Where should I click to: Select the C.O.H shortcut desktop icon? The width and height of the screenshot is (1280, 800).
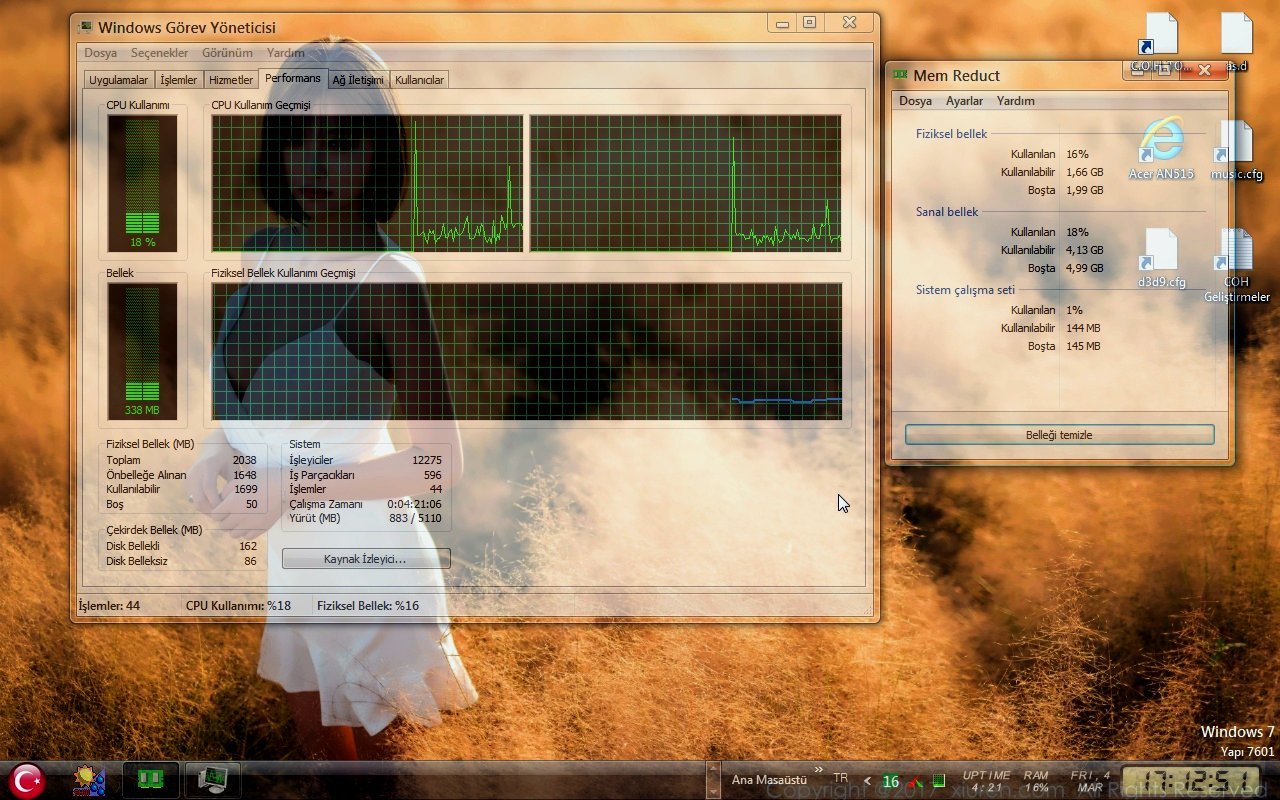point(1160,44)
